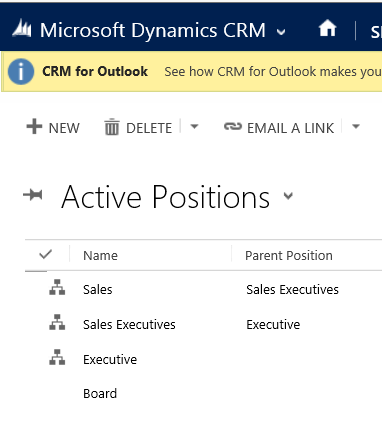Image resolution: width=382 pixels, height=432 pixels.
Task: Click the hierarchy icon for Executive row
Action: coord(57,357)
